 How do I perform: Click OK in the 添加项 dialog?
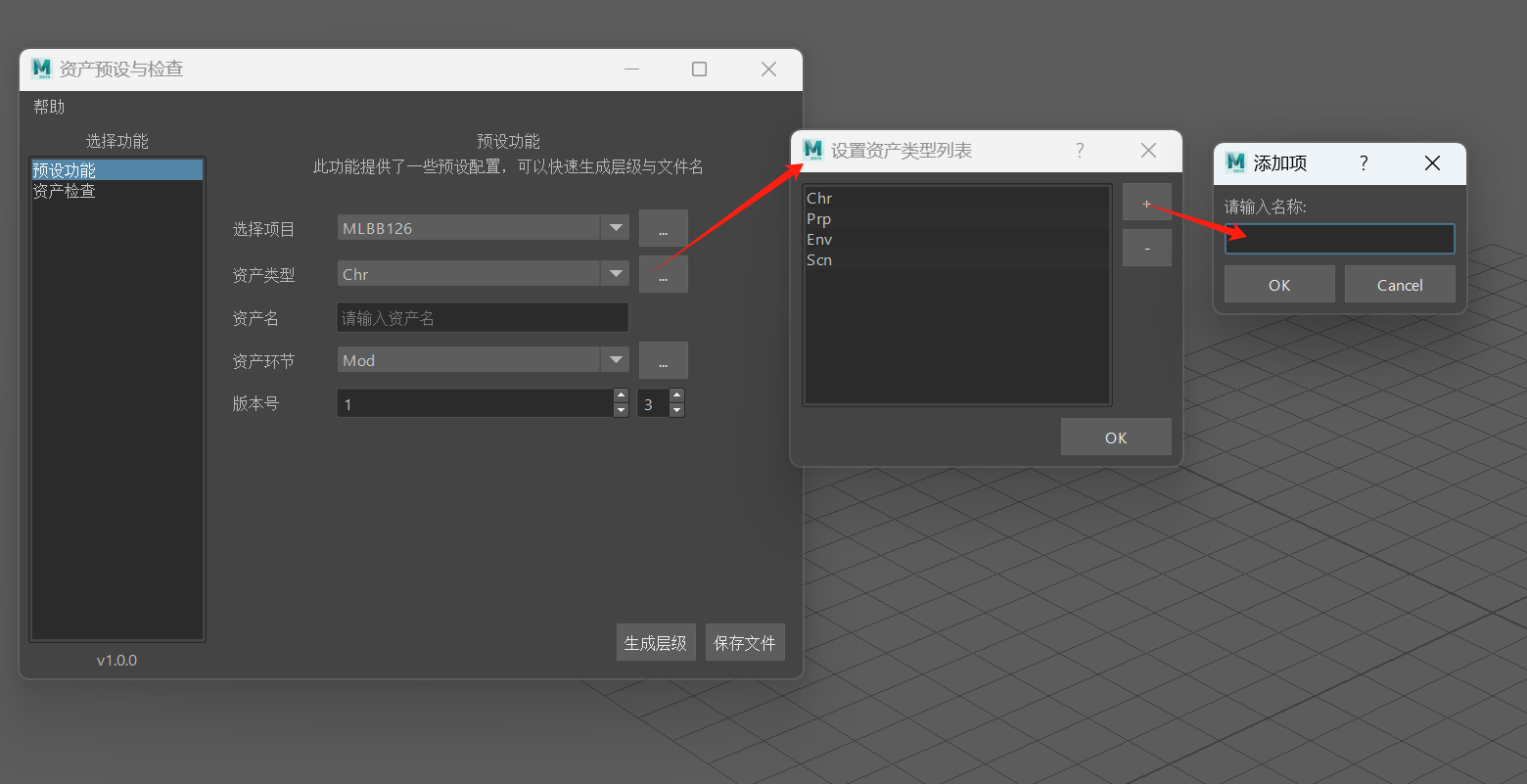click(1279, 285)
